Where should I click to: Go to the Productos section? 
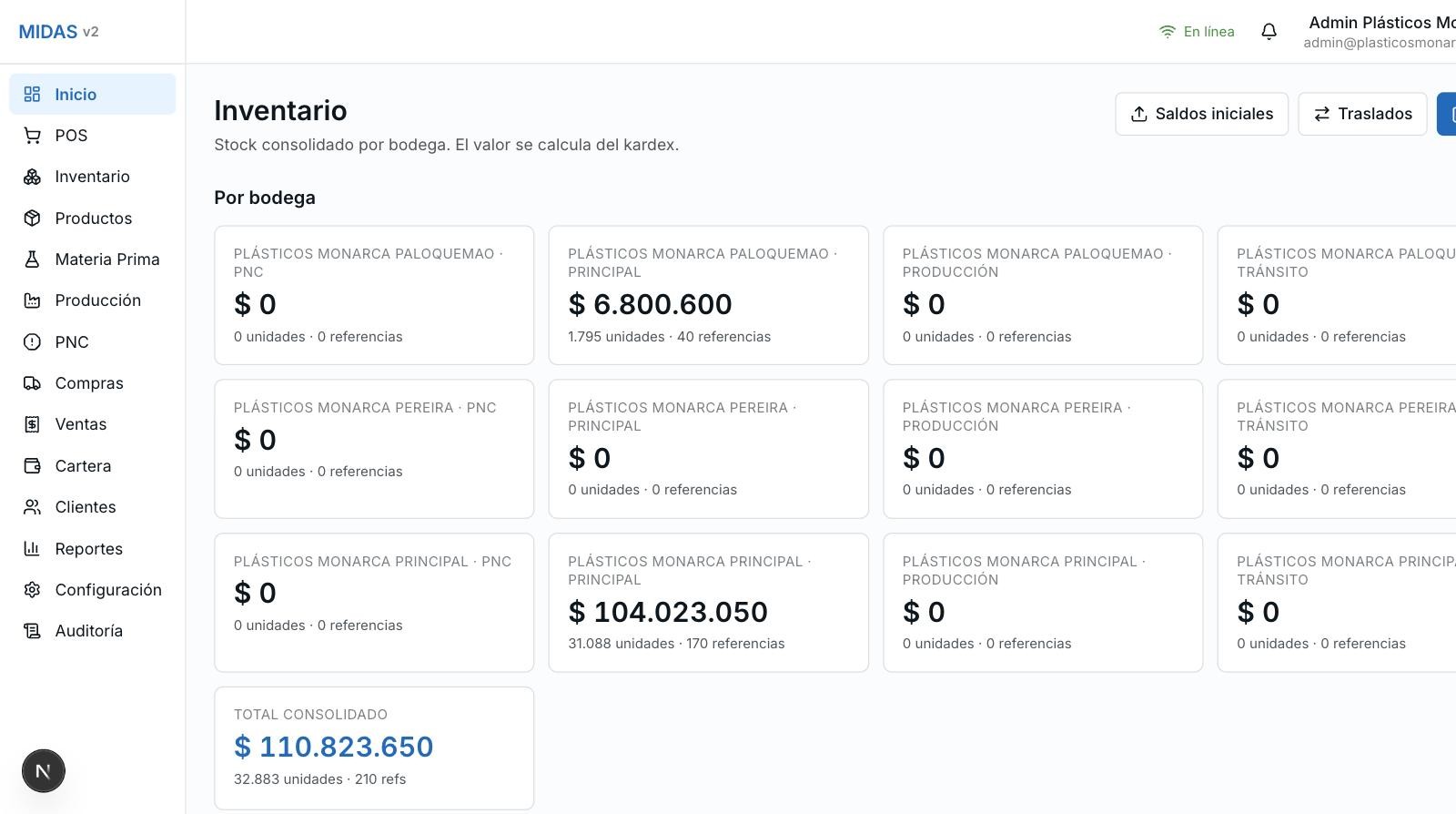tap(93, 219)
